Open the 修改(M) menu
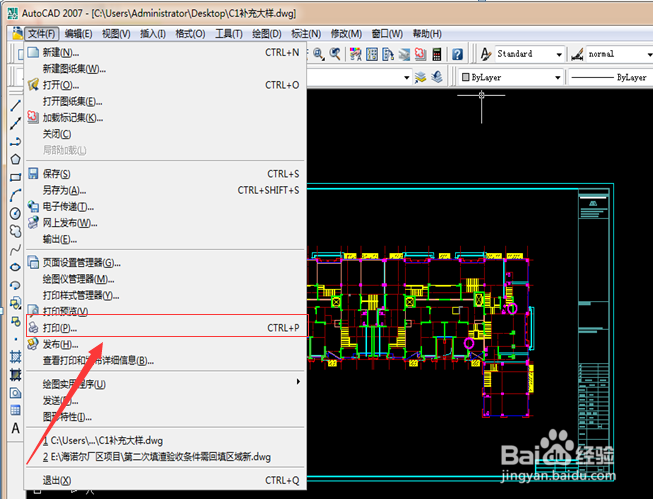This screenshot has width=653, height=499. point(346,34)
